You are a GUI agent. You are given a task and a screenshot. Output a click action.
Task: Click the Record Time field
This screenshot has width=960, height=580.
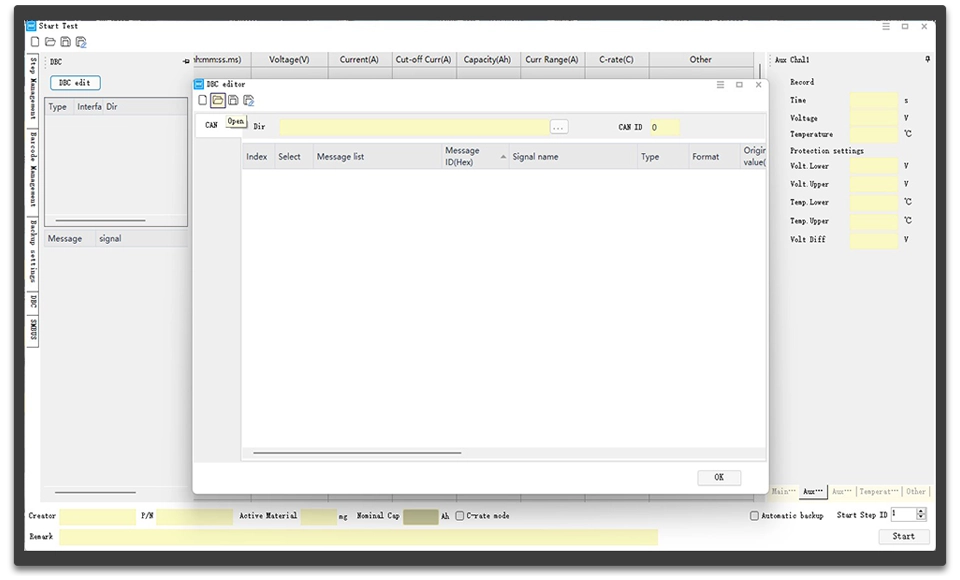tap(874, 100)
